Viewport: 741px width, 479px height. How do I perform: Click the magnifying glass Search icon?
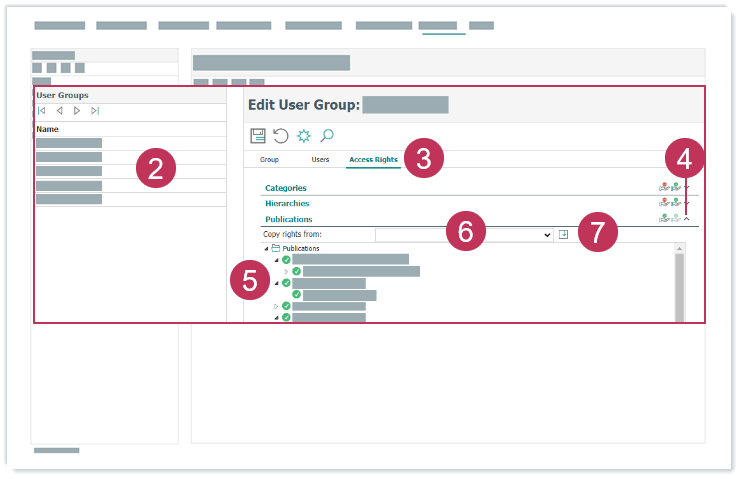(327, 136)
